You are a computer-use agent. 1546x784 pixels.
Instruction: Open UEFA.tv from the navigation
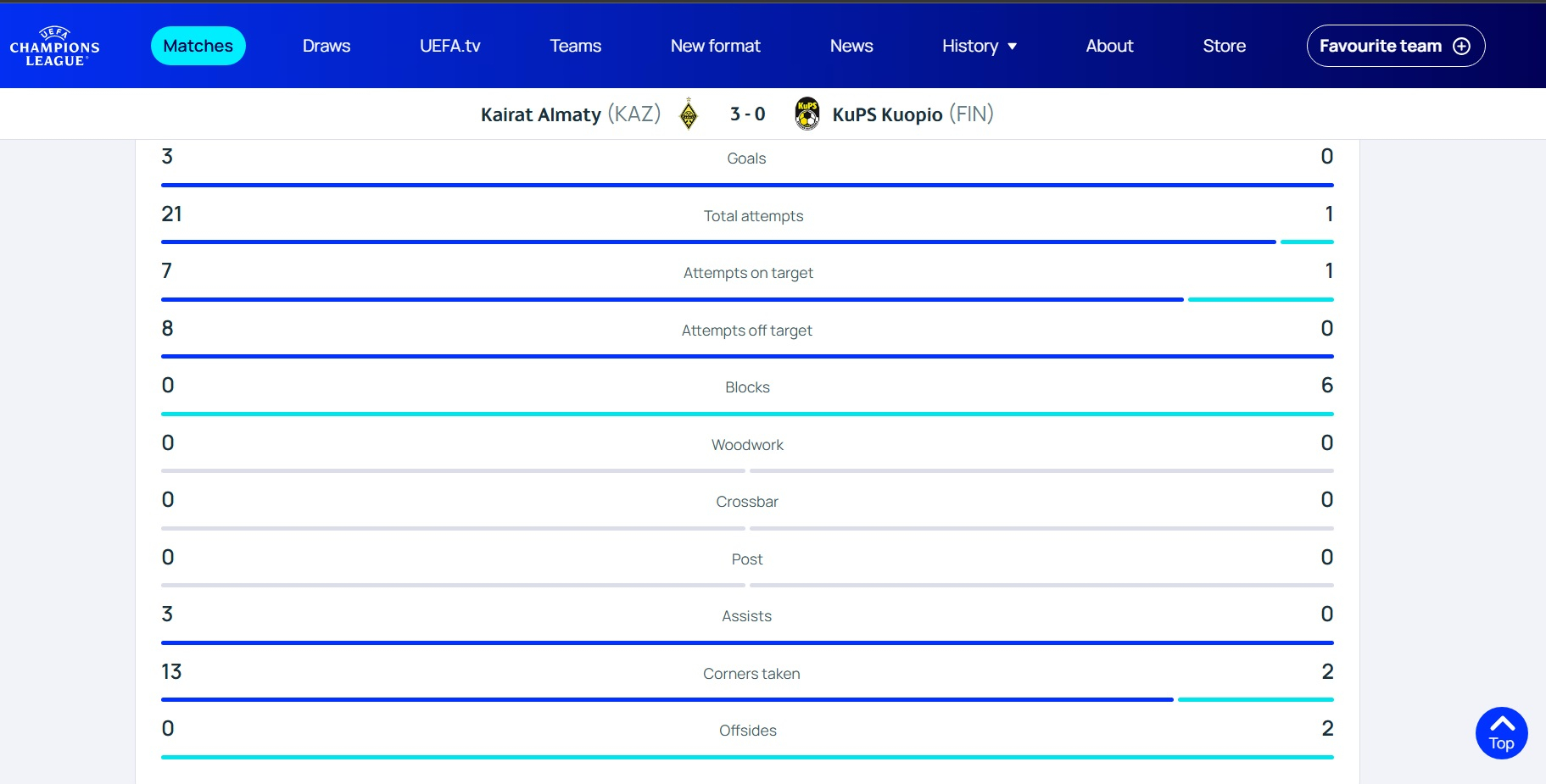click(450, 46)
